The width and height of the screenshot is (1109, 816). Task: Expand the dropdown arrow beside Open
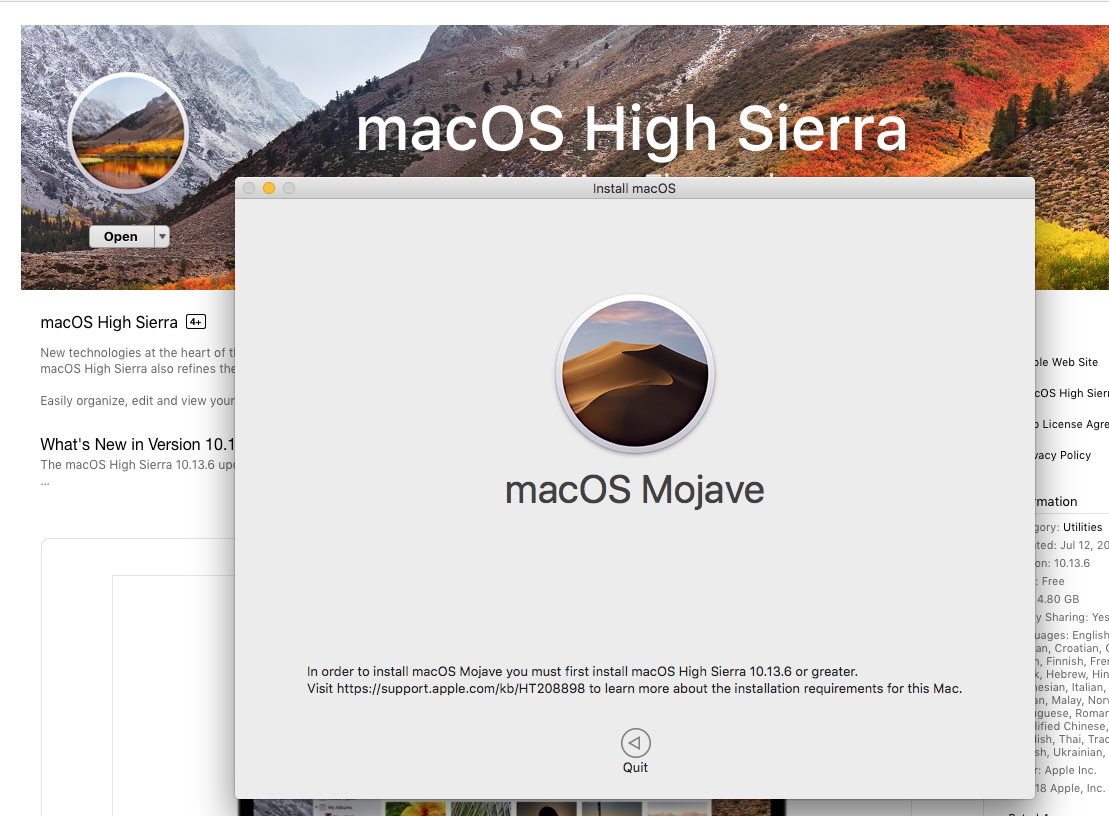[163, 236]
